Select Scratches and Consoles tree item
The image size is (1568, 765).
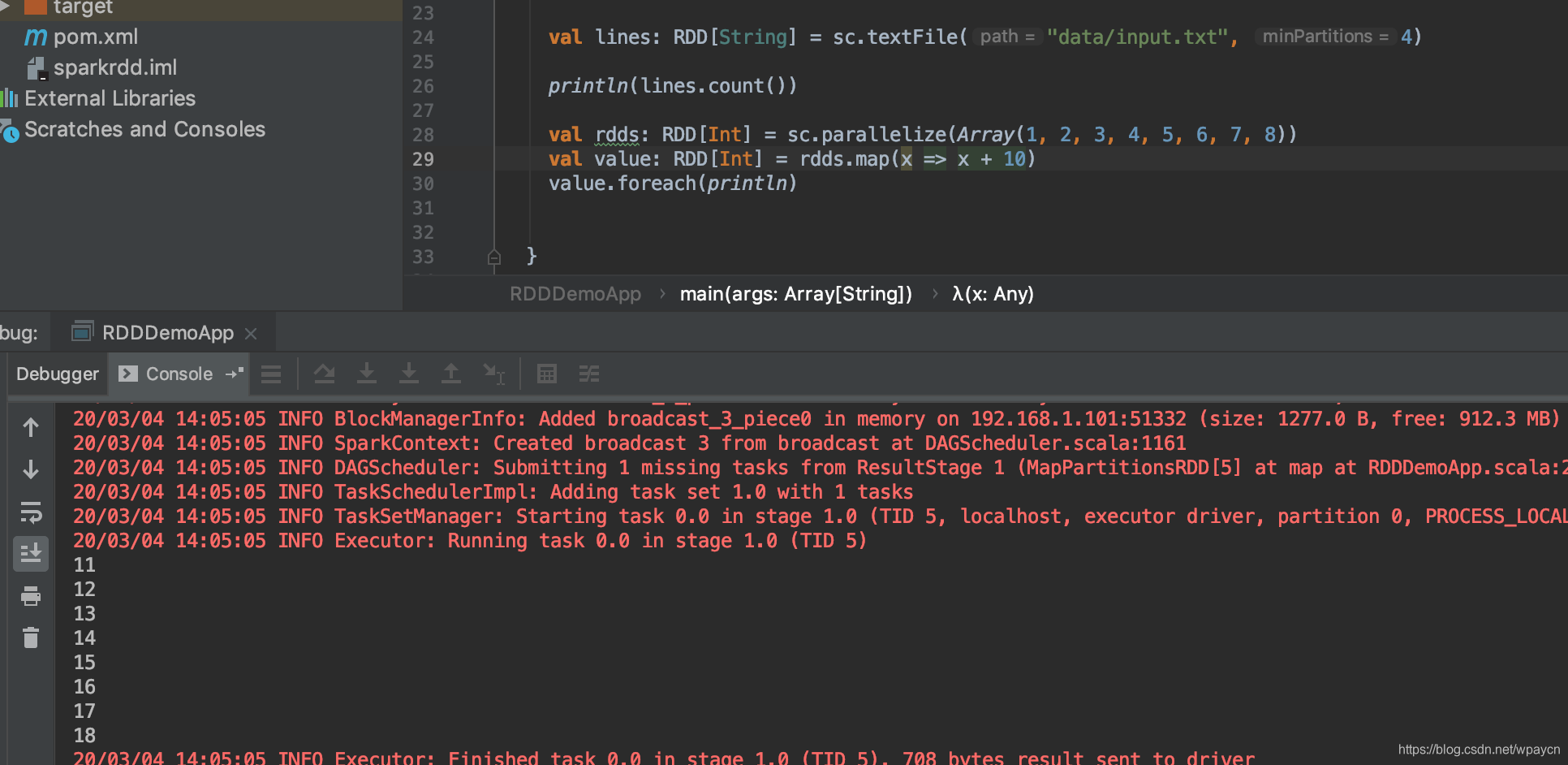point(144,129)
